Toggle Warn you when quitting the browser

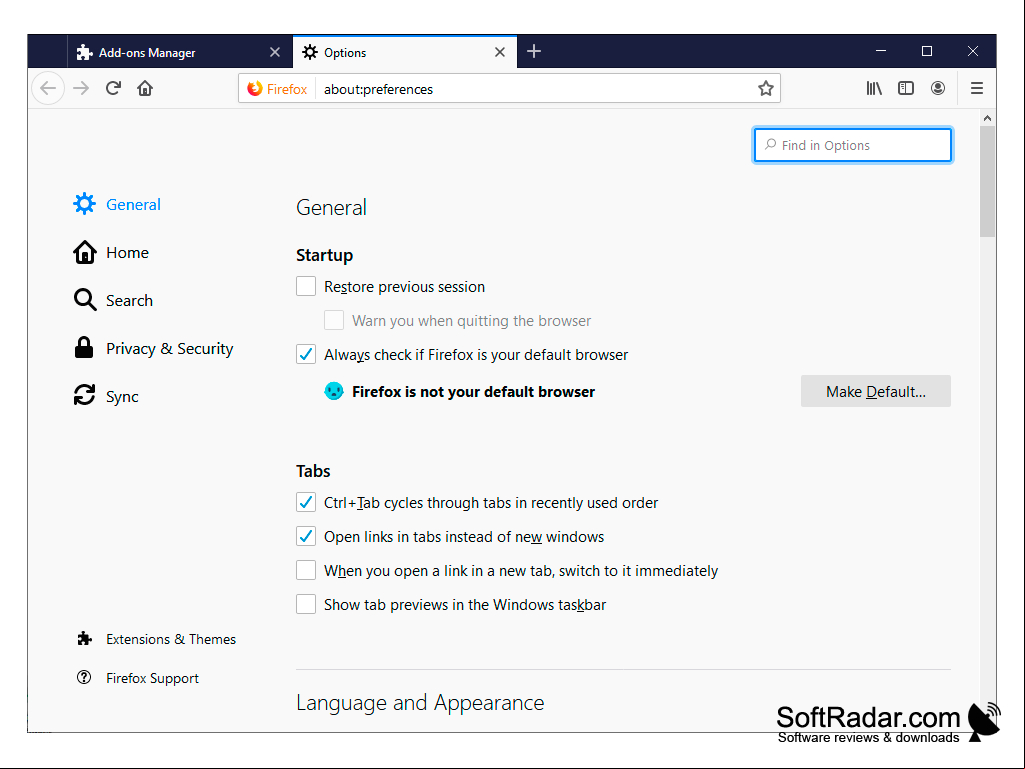pyautogui.click(x=334, y=320)
